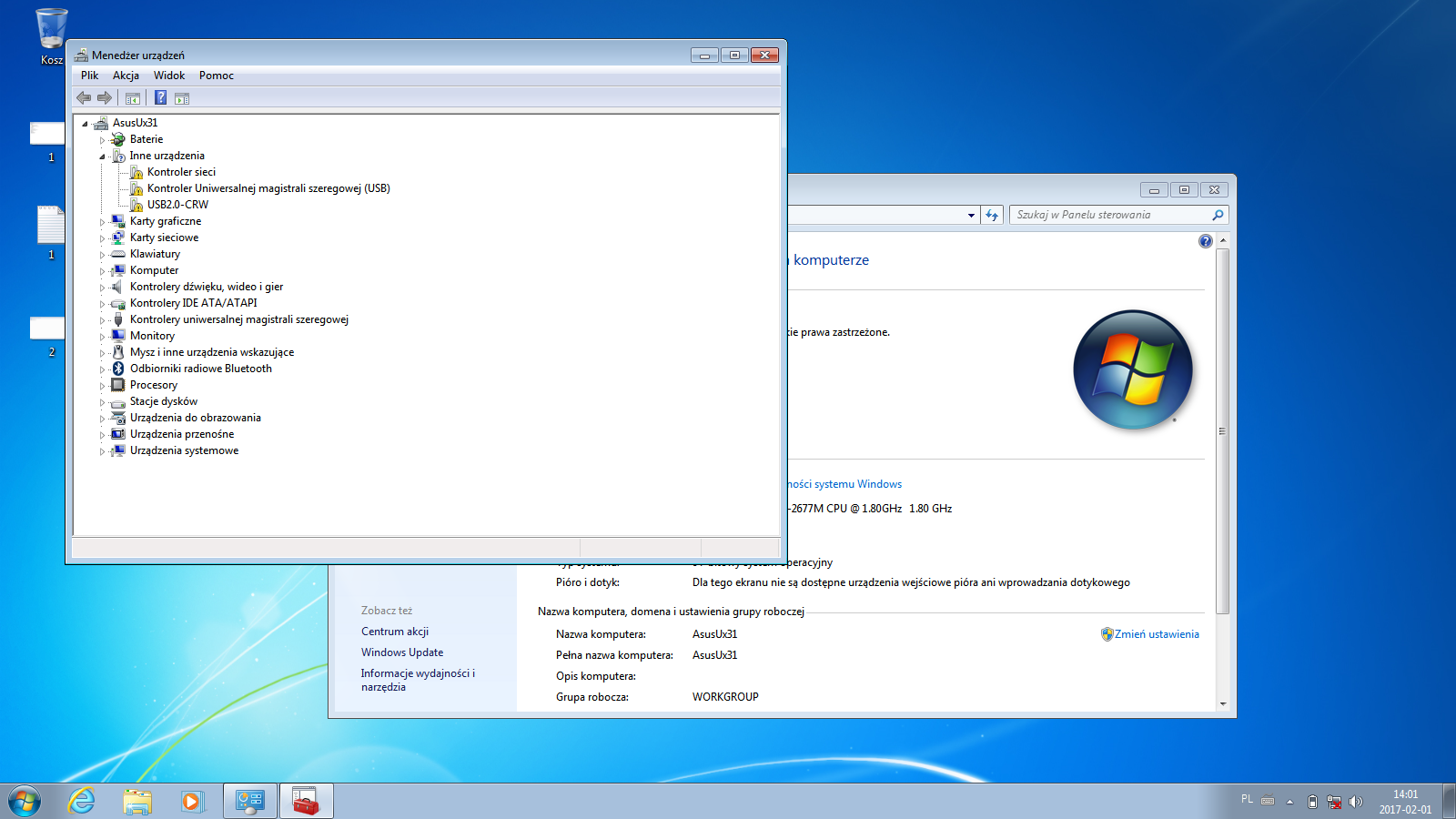Collapse the AsusUx31 root node

[86, 124]
